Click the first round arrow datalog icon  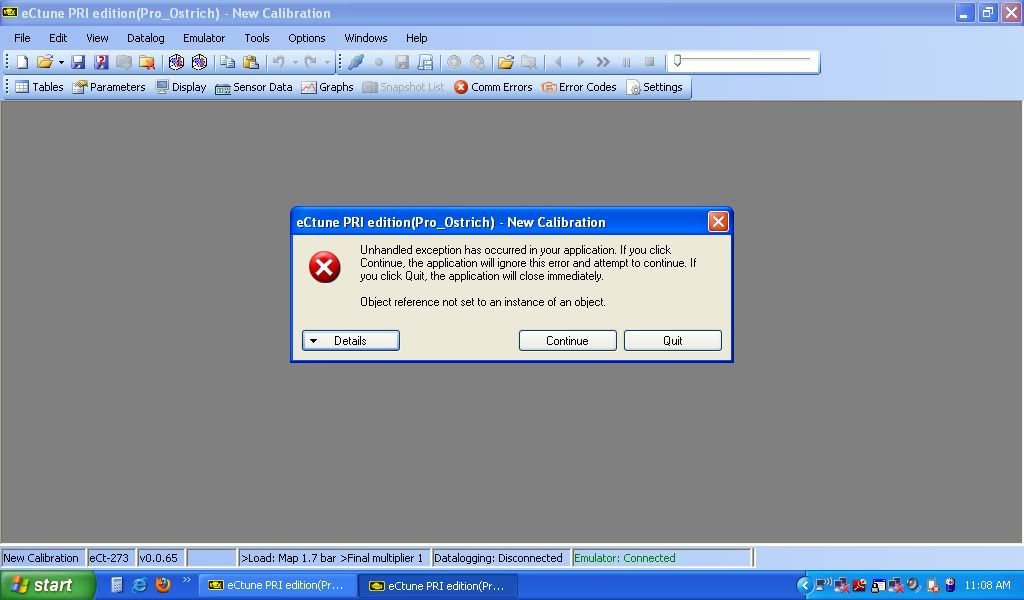[x=454, y=62]
